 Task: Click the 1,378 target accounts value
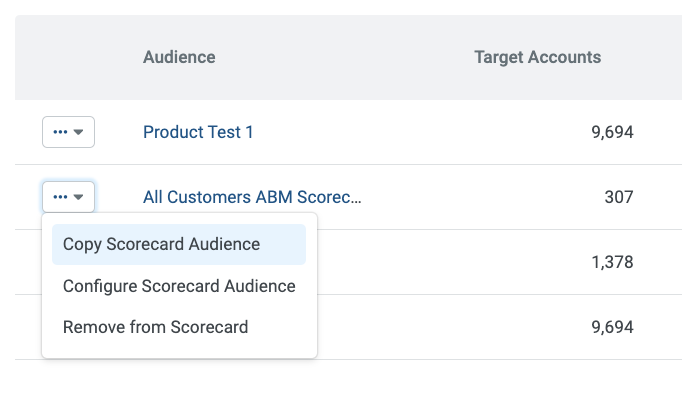click(x=612, y=262)
